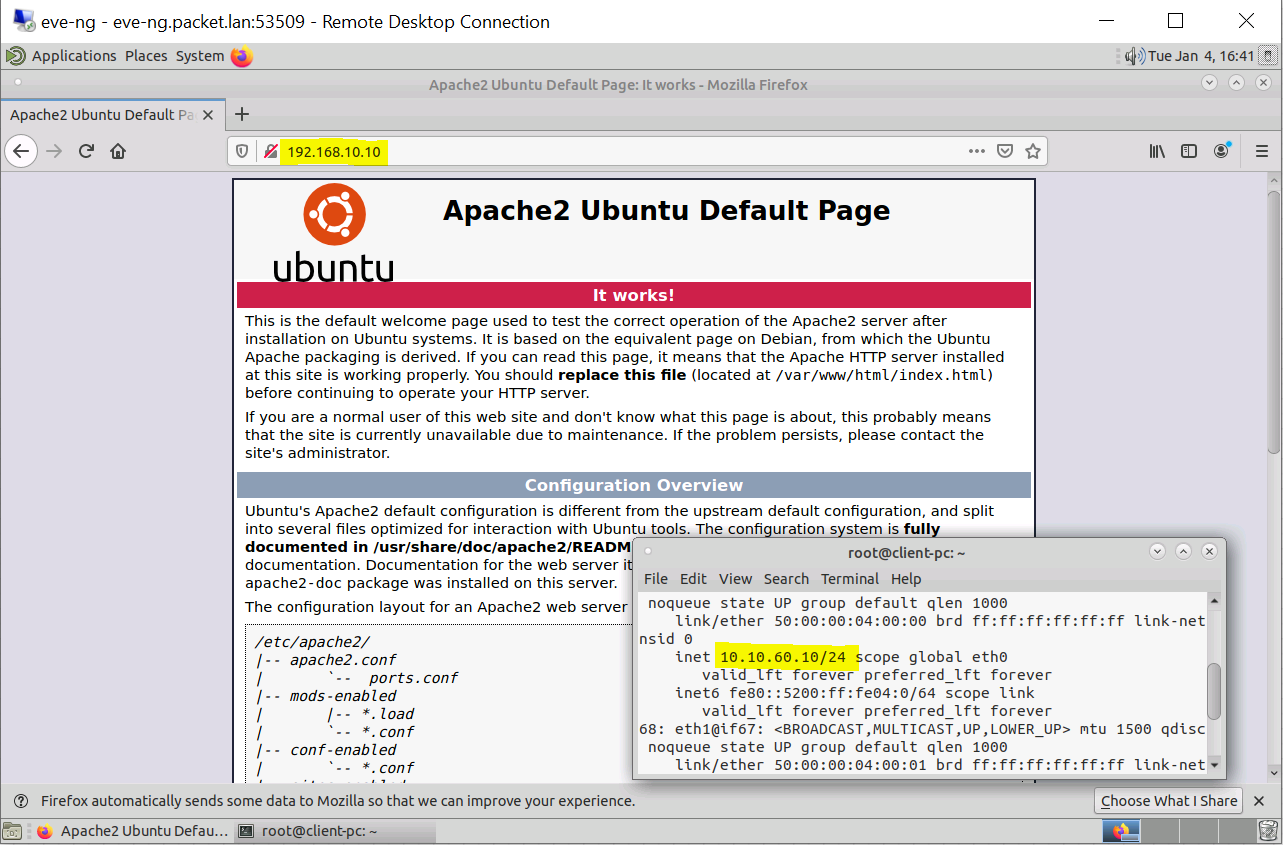Open the Firefox Library icon

coord(1157,151)
